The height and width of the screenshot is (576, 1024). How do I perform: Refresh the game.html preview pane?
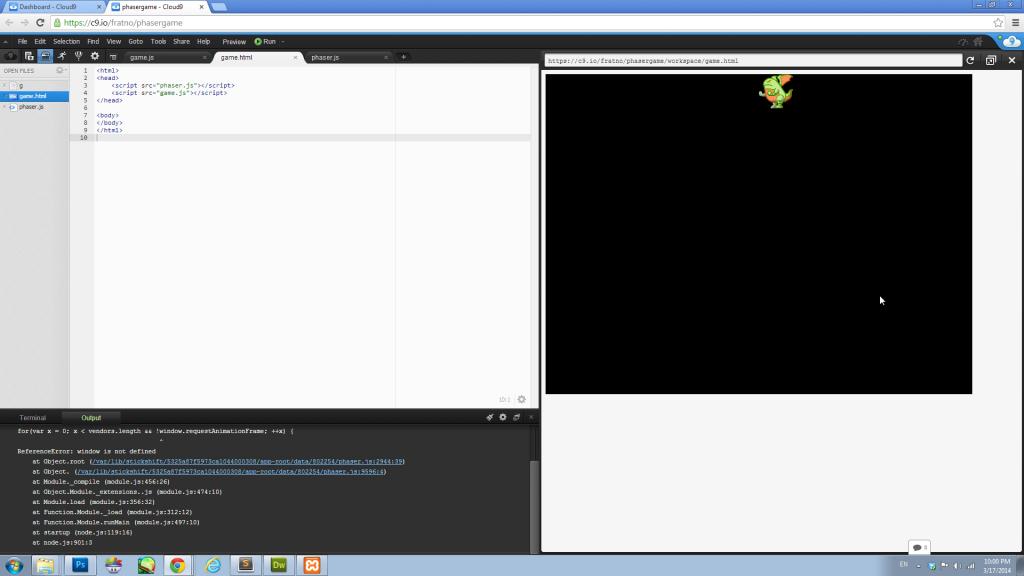coord(969,60)
